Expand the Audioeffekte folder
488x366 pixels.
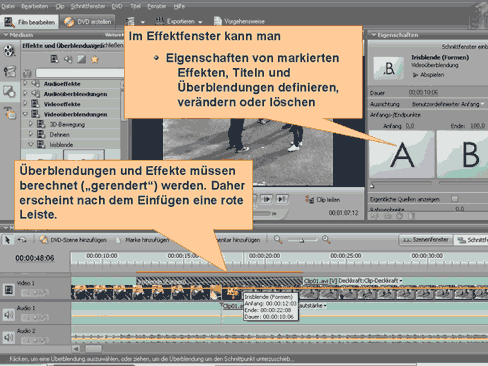click(25, 83)
